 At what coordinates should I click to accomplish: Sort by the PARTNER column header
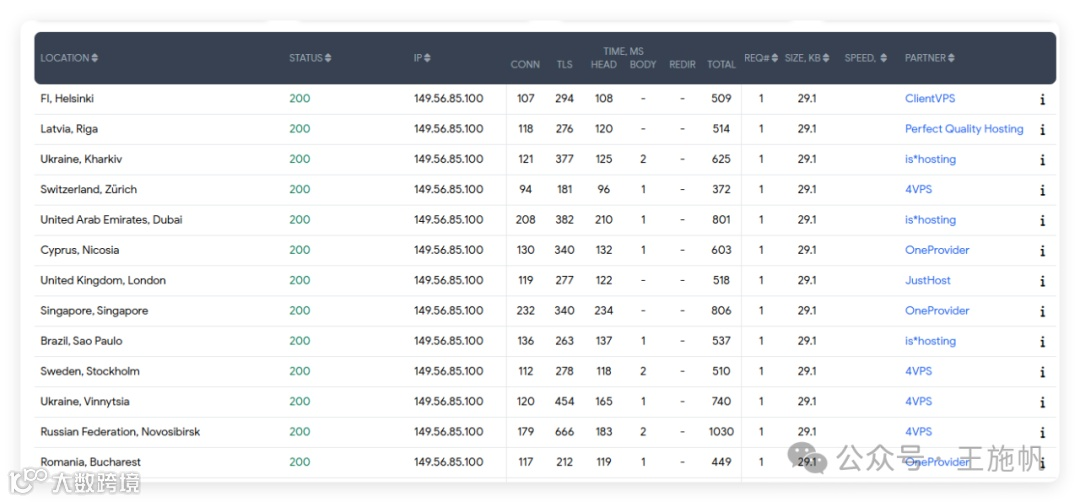click(929, 58)
